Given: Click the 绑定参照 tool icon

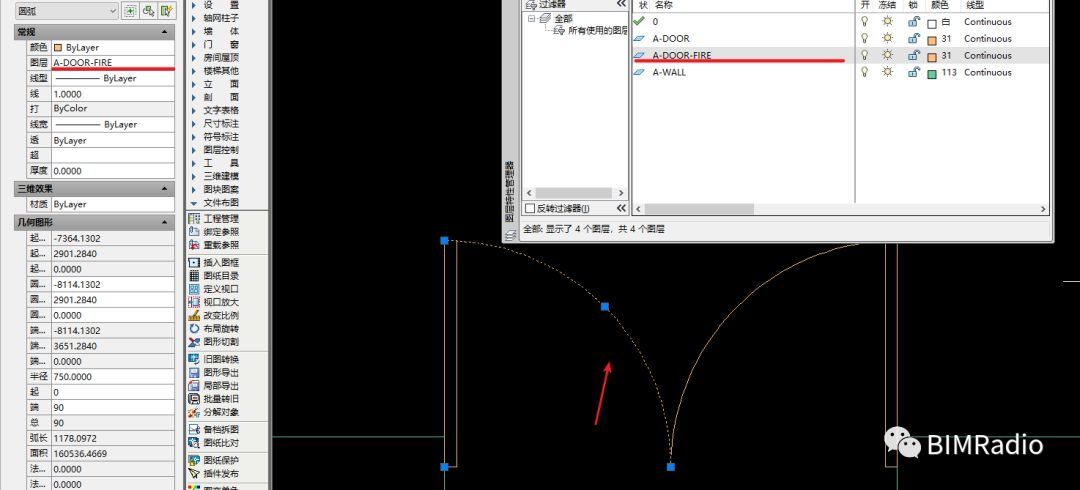Looking at the screenshot, I should (194, 232).
